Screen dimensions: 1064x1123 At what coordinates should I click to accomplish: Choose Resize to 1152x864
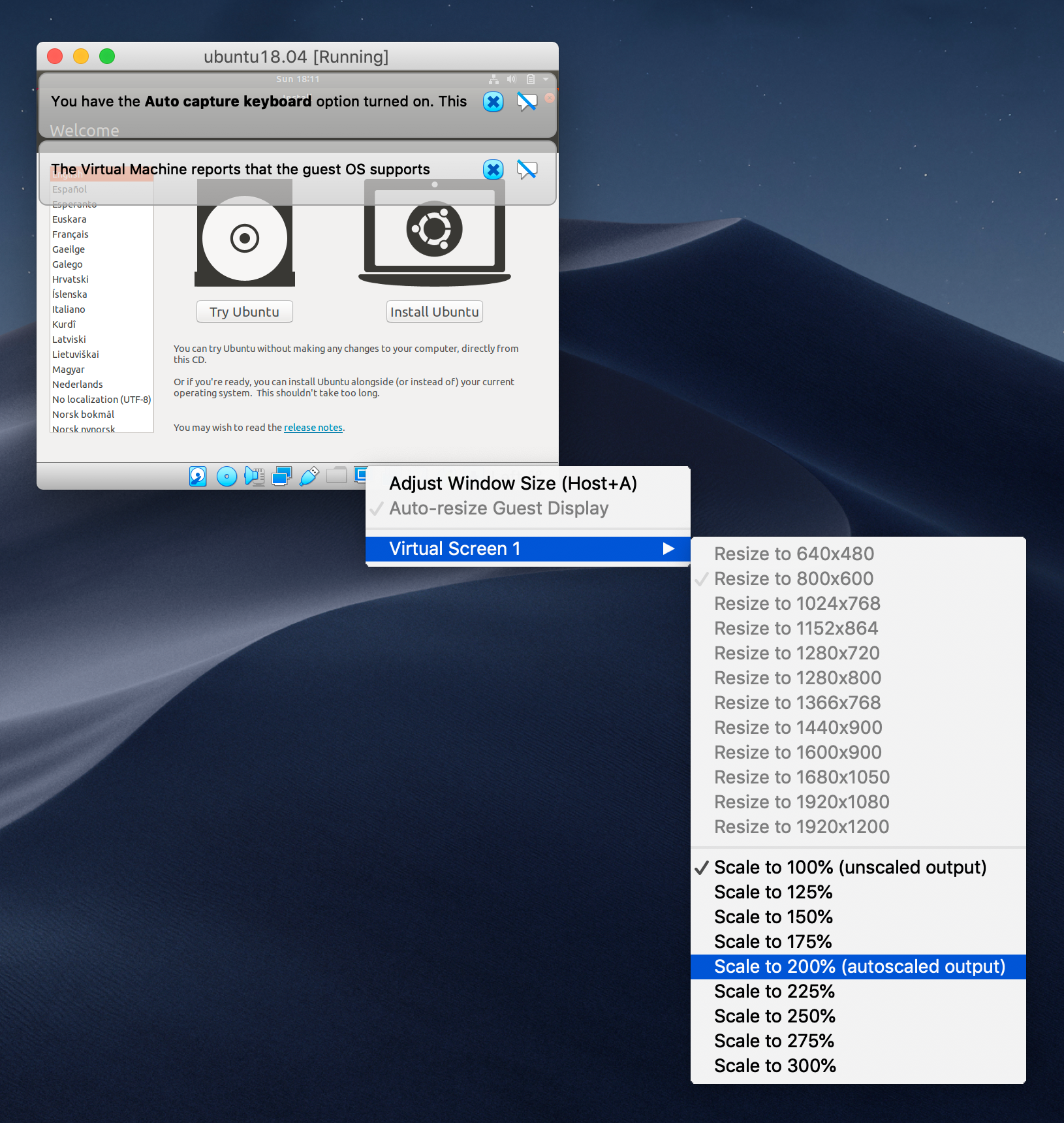(858, 628)
